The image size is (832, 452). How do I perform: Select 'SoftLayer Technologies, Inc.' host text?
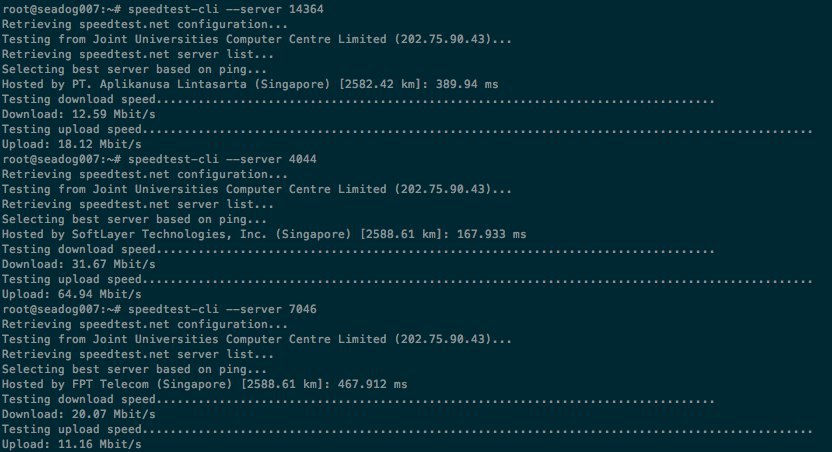(x=169, y=234)
